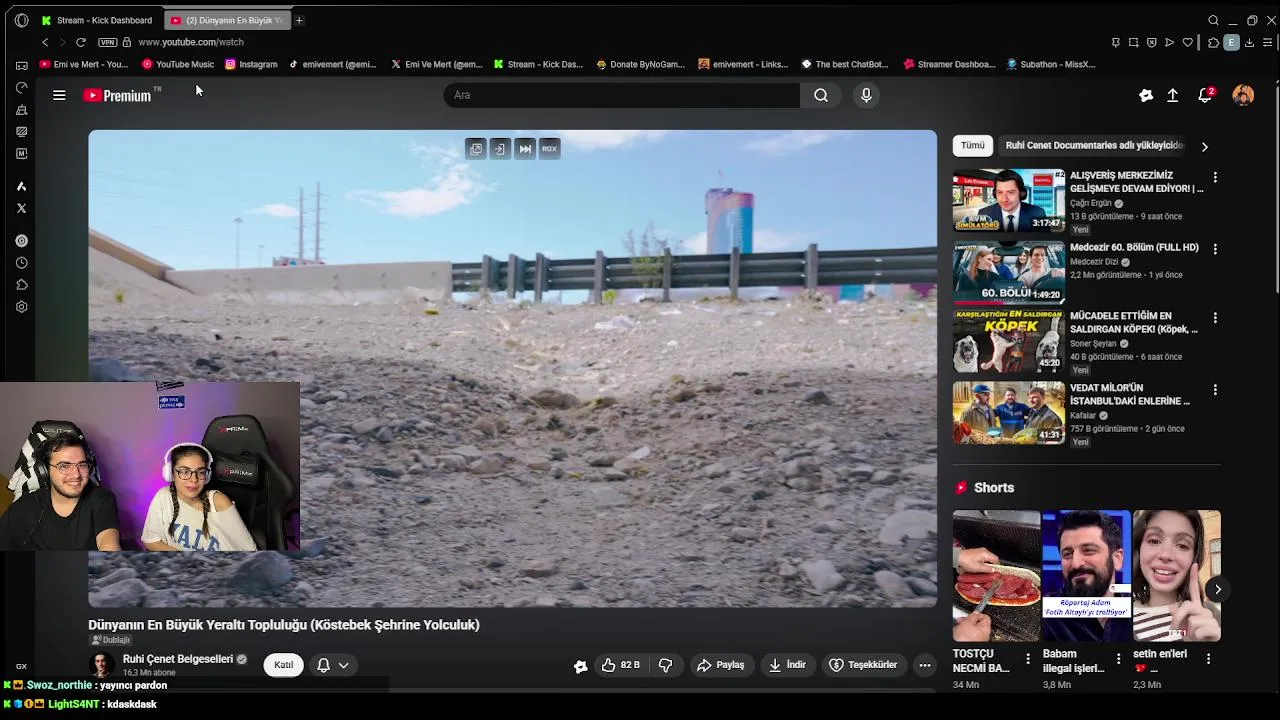Open the YouTube upload arrow icon

(1173, 95)
